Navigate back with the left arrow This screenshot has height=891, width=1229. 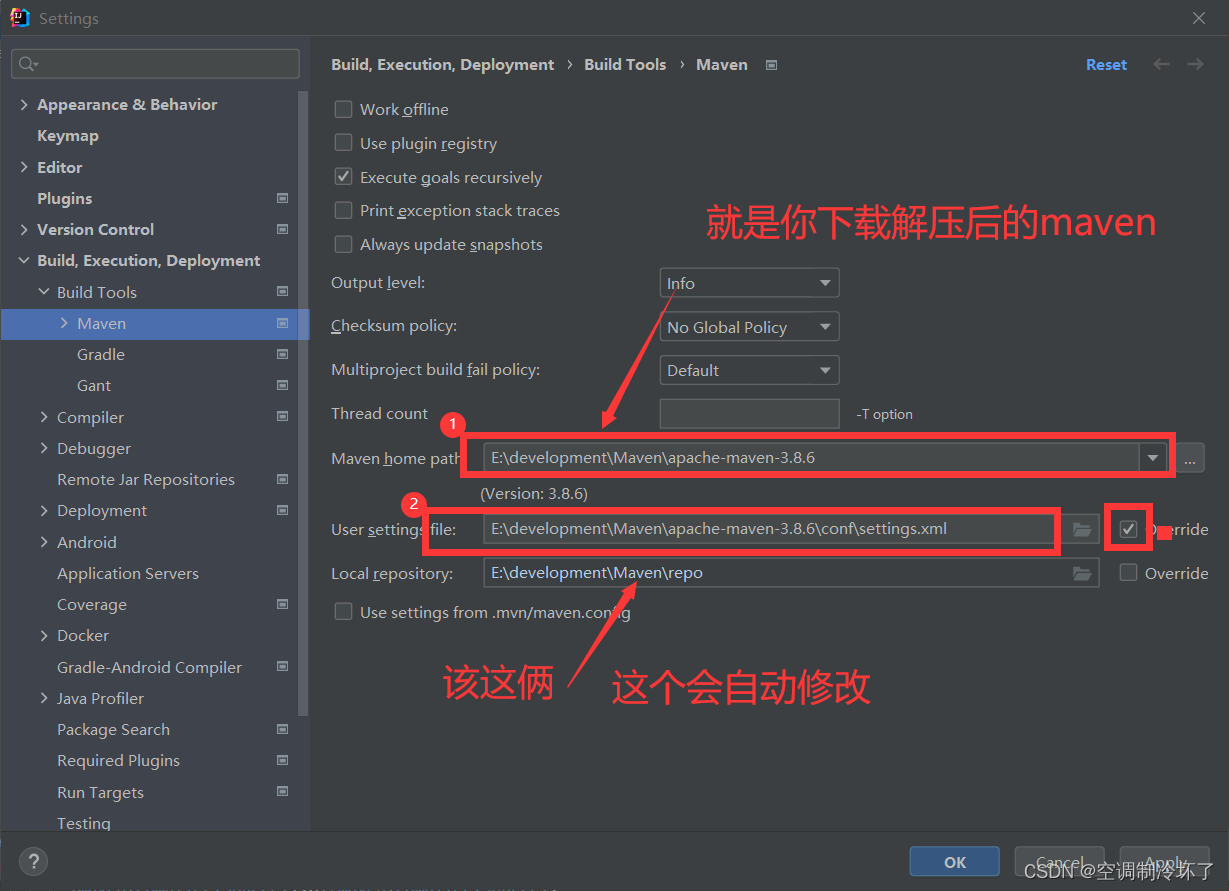click(1161, 64)
